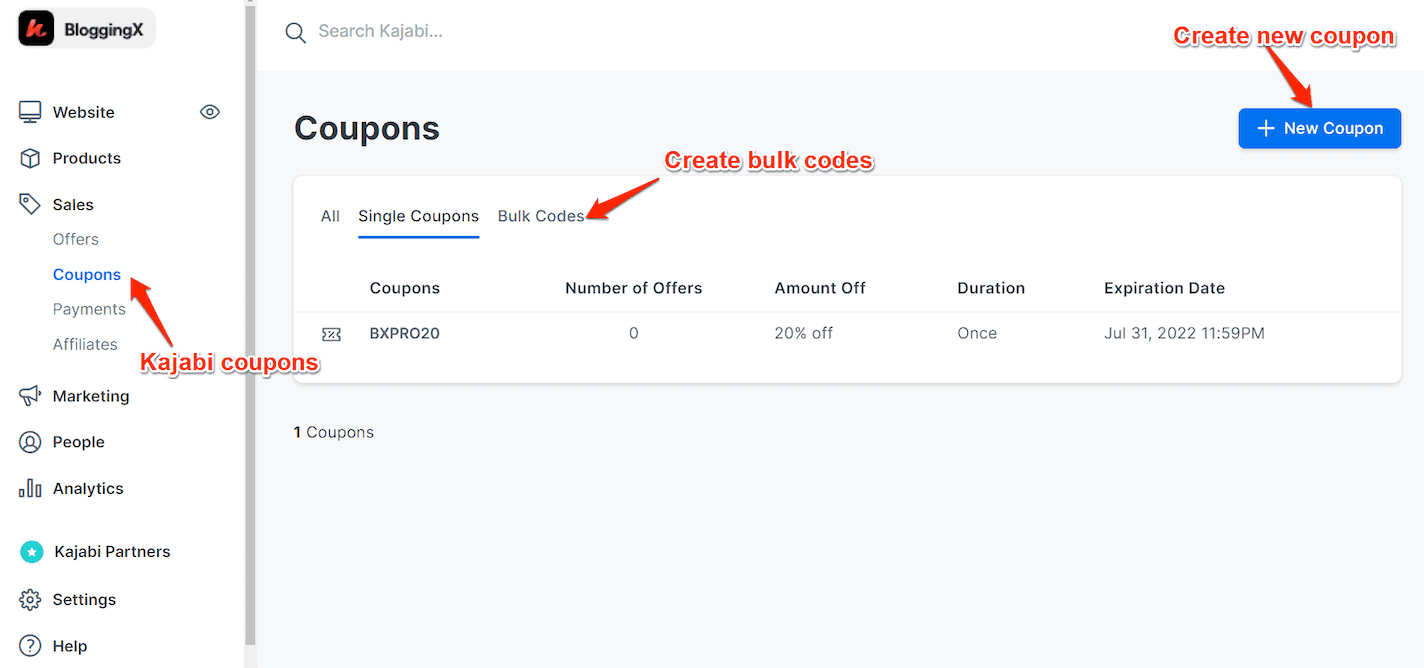Open the Affiliates page in Sales menu
The width and height of the screenshot is (1424, 668).
click(85, 343)
